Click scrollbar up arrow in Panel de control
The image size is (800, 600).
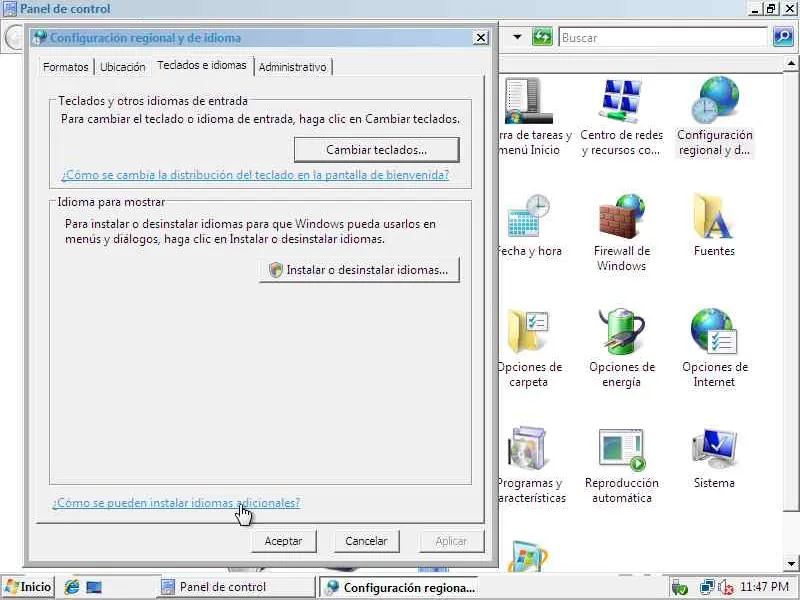pyautogui.click(x=791, y=63)
